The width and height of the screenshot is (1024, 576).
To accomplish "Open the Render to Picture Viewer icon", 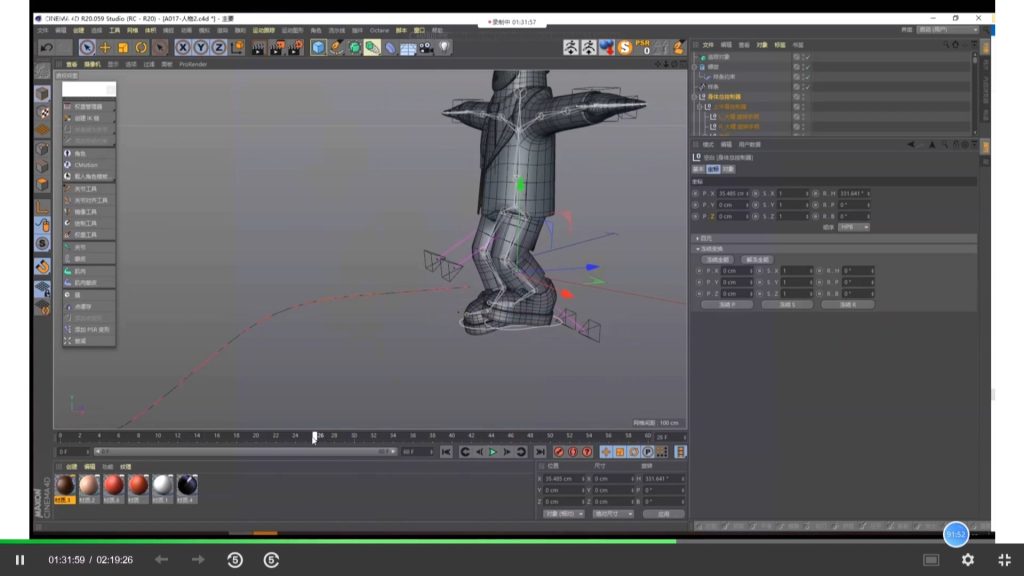I will [x=275, y=47].
